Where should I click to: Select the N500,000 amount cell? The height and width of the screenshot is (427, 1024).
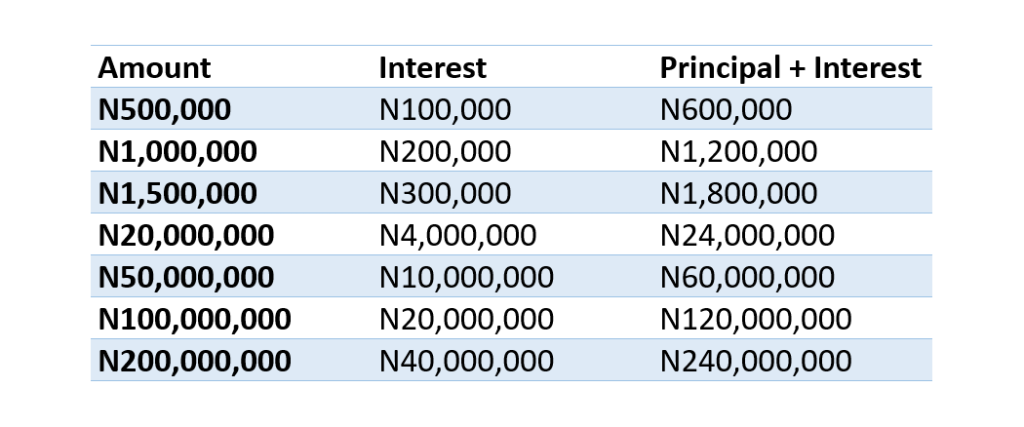point(164,110)
